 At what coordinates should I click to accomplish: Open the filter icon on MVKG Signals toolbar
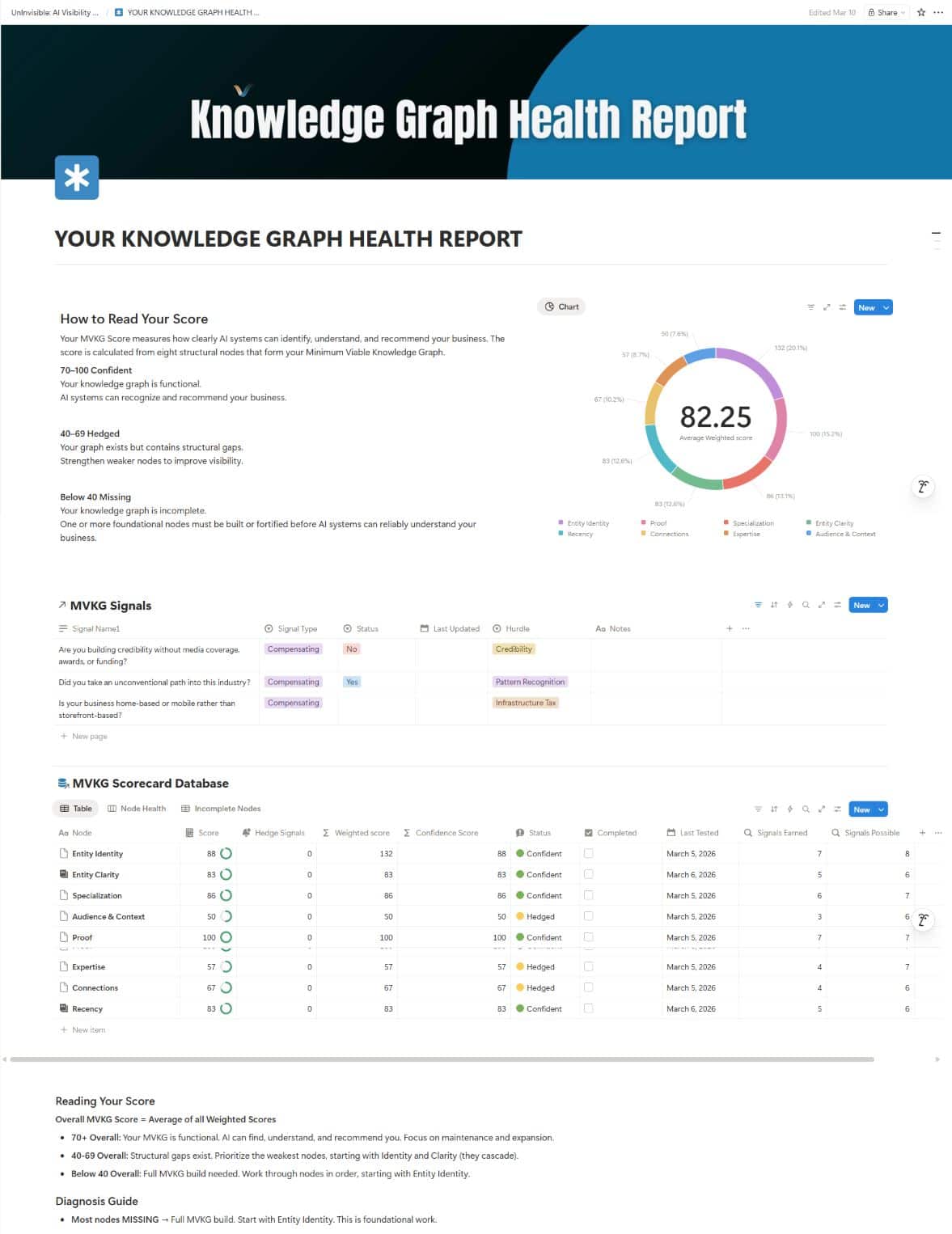(x=758, y=605)
